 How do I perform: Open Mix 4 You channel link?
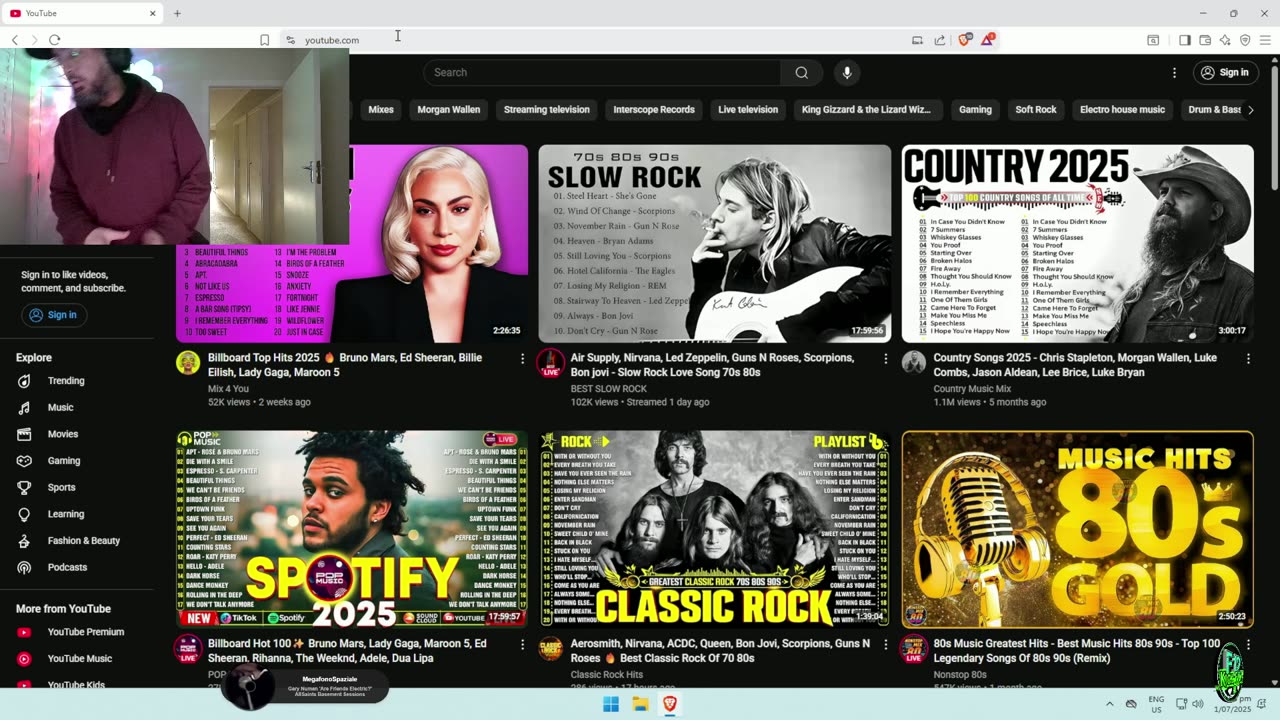[x=228, y=388]
